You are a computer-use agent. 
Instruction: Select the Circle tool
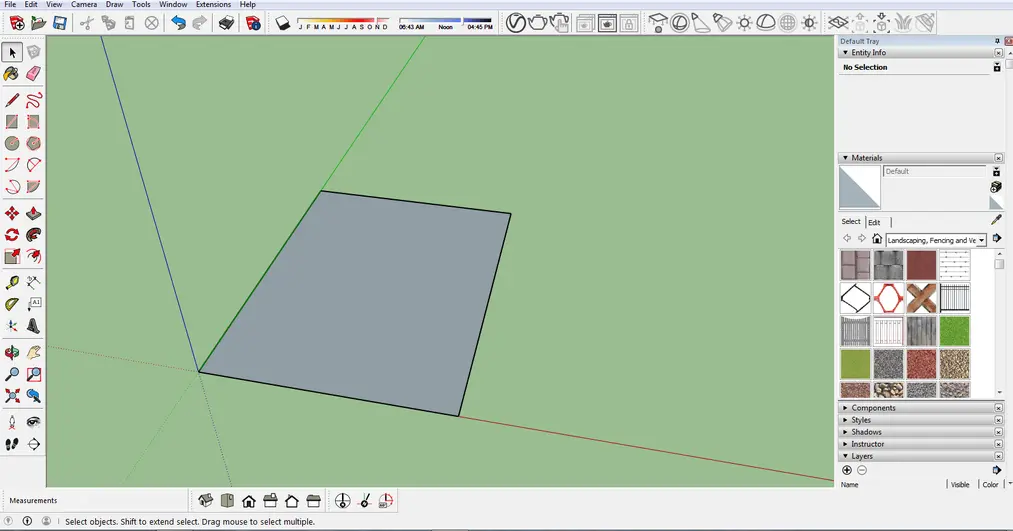[x=12, y=143]
